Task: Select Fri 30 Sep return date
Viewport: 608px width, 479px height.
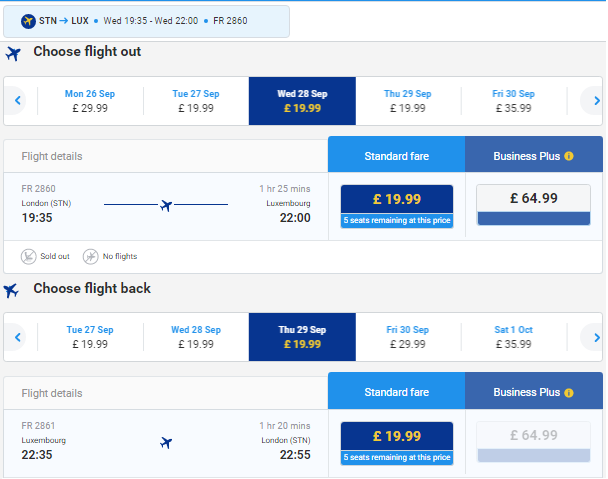Action: pos(408,337)
